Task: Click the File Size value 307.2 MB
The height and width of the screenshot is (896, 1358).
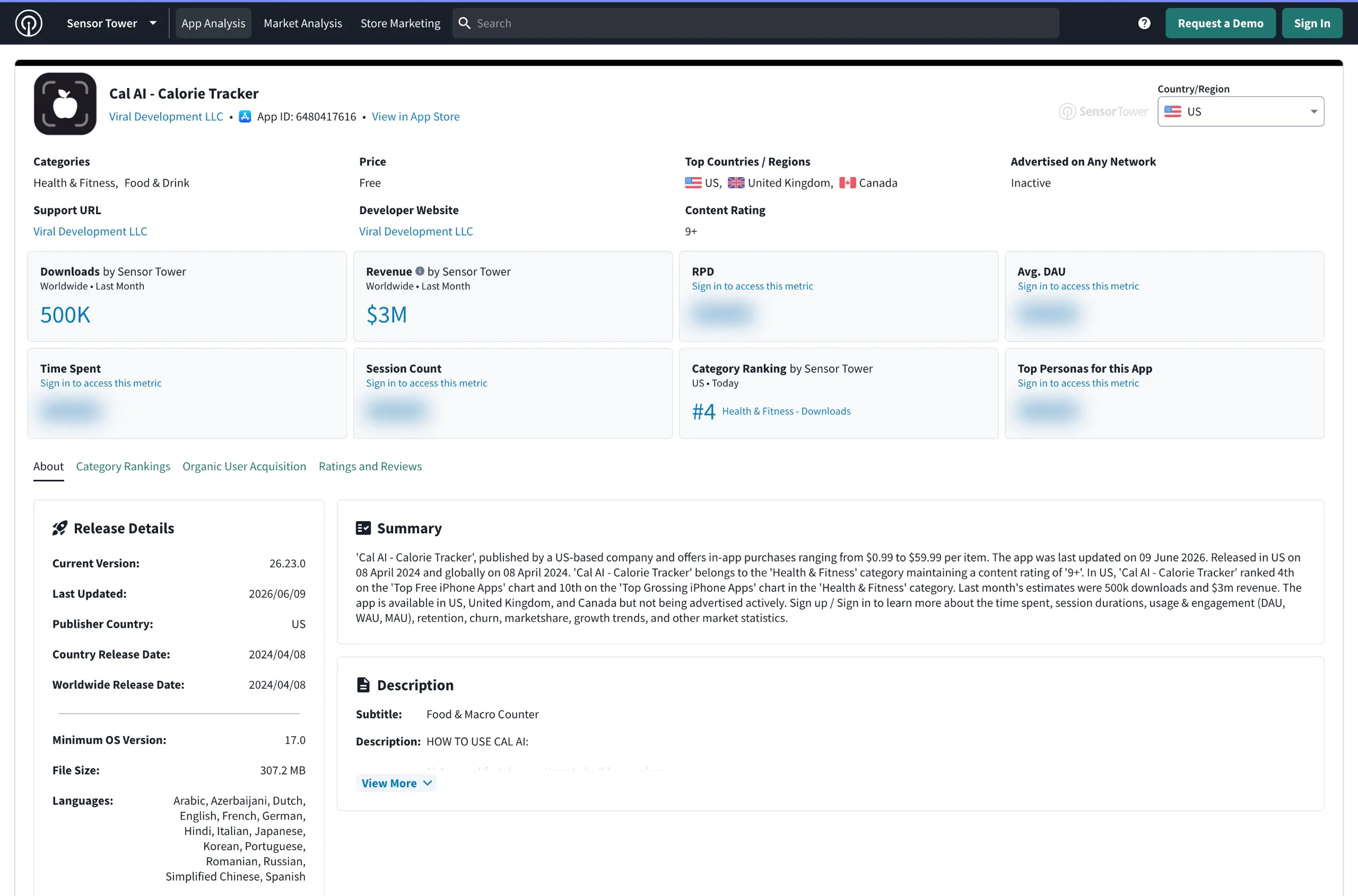Action: click(x=282, y=771)
